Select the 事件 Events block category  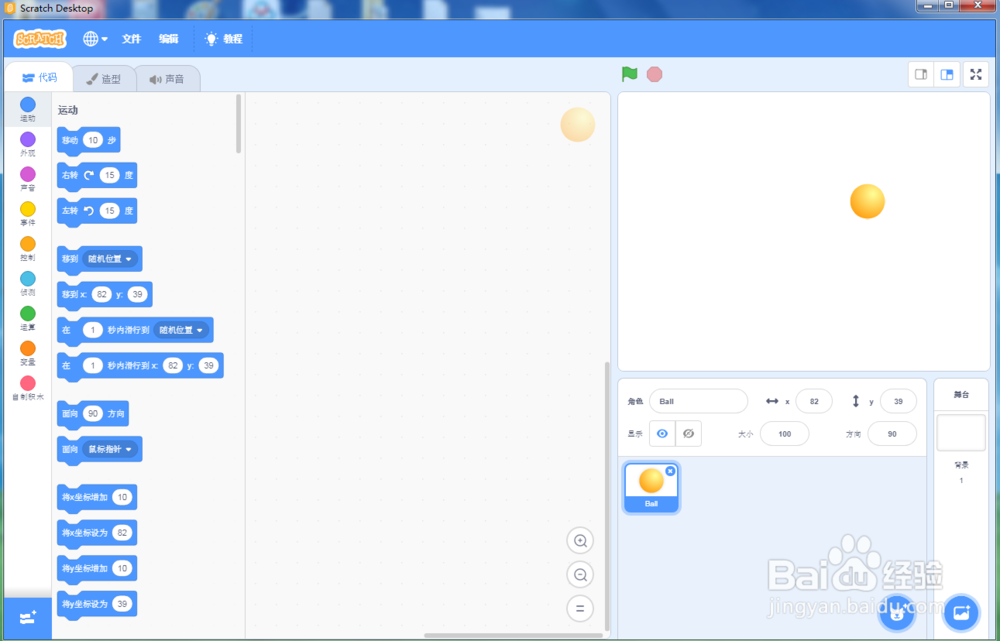pos(27,215)
